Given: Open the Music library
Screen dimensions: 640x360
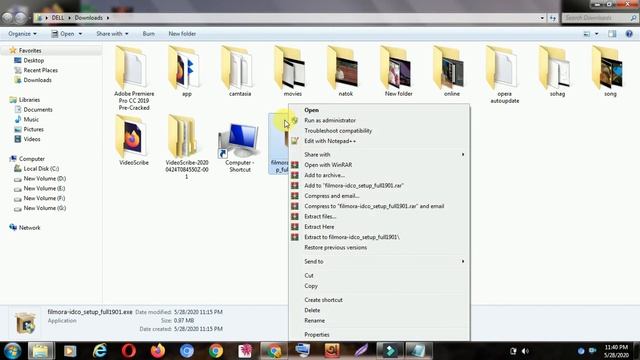Looking at the screenshot, I should (31, 119).
